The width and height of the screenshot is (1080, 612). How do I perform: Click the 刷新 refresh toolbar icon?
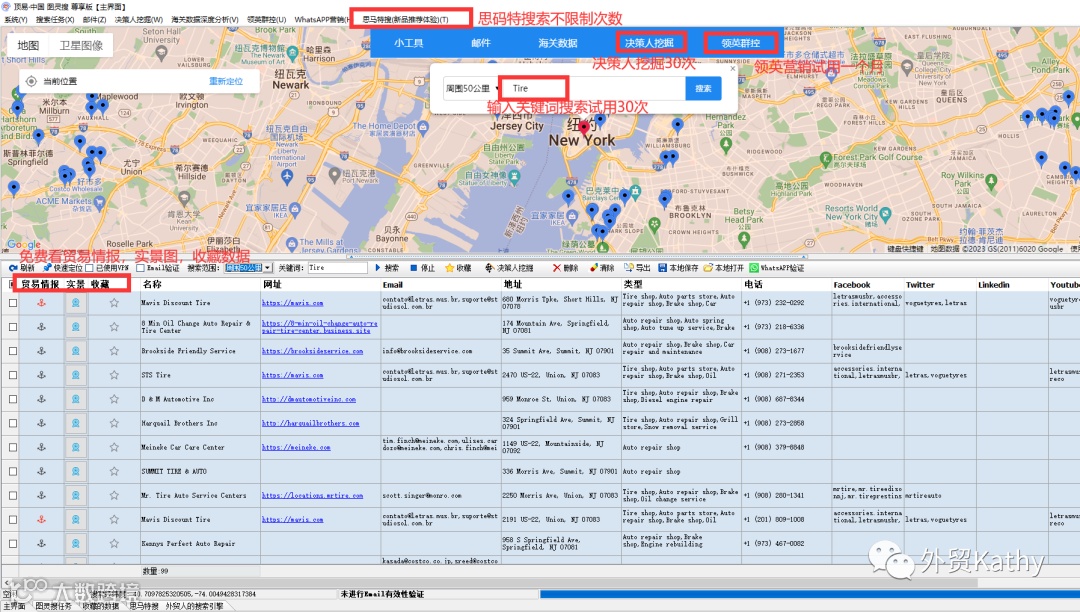pyautogui.click(x=12, y=268)
